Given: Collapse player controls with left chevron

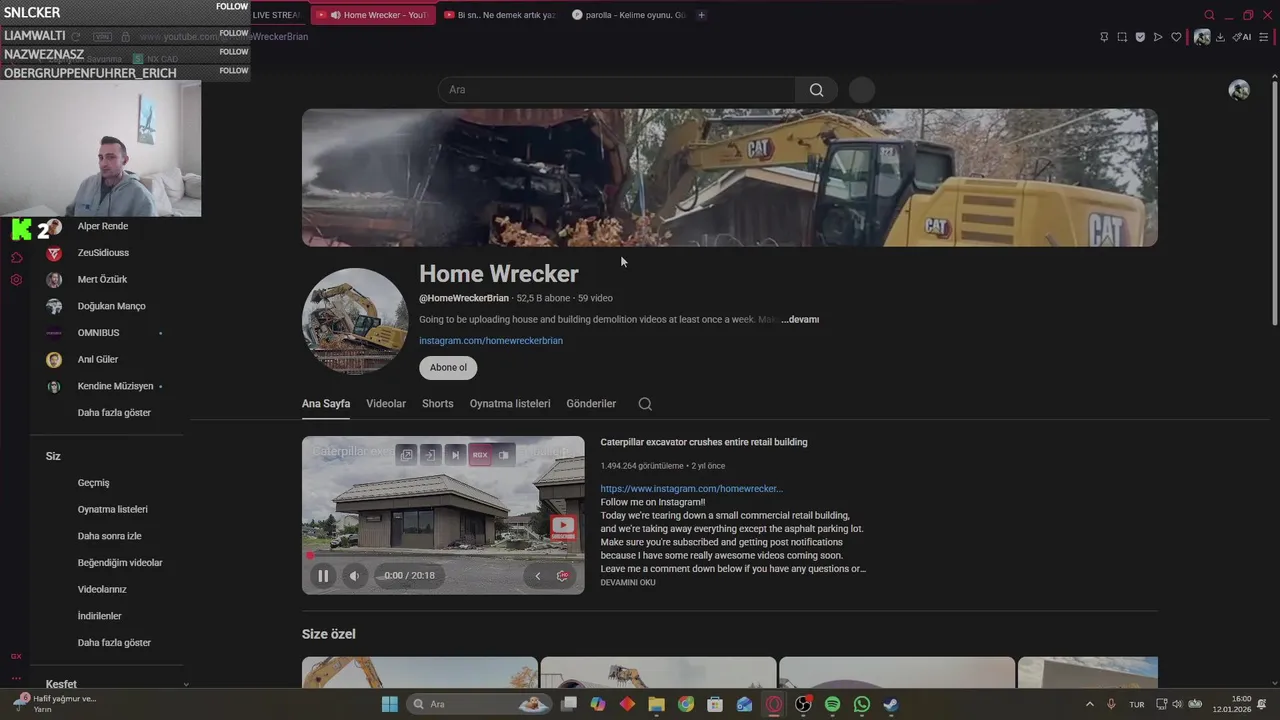Looking at the screenshot, I should click(x=537, y=576).
